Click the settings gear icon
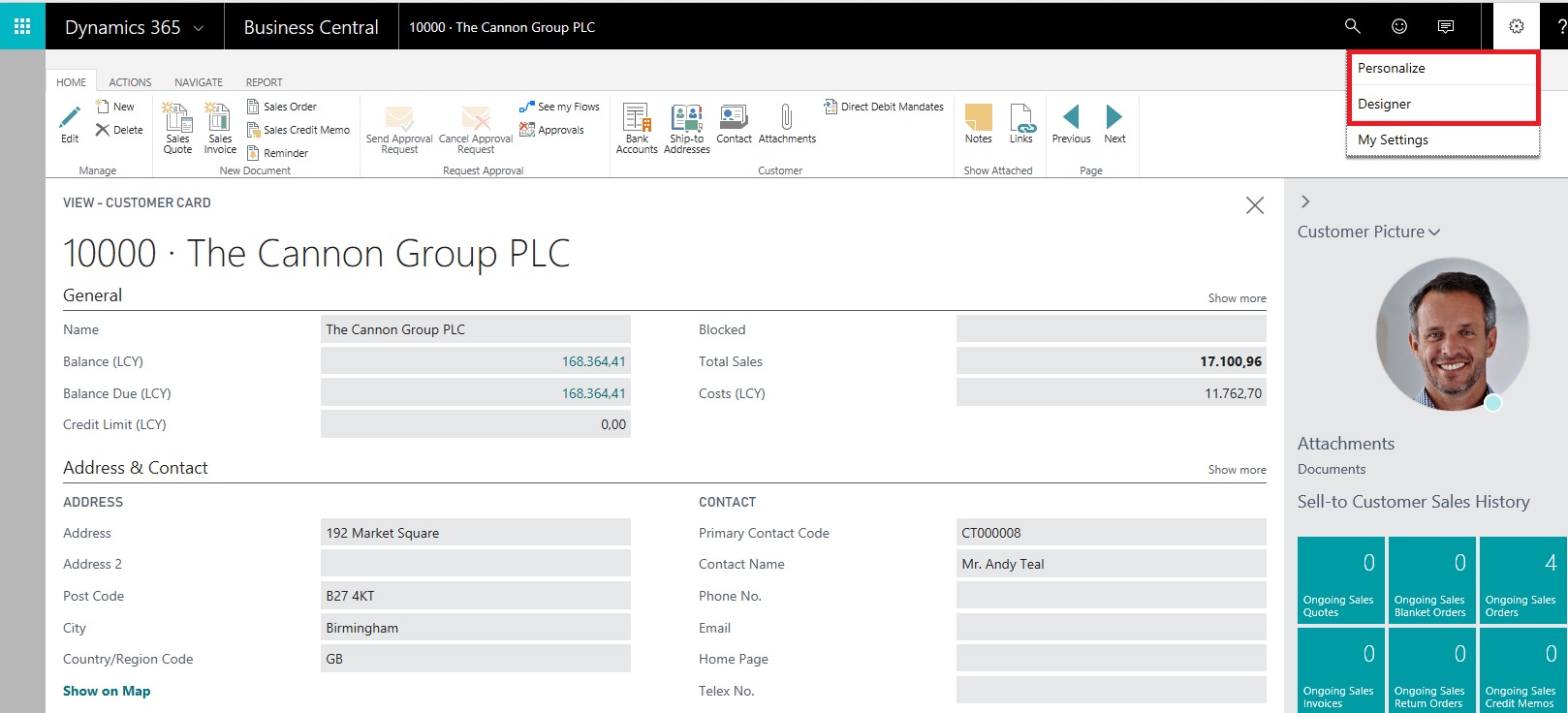Image resolution: width=1568 pixels, height=713 pixels. [1517, 26]
